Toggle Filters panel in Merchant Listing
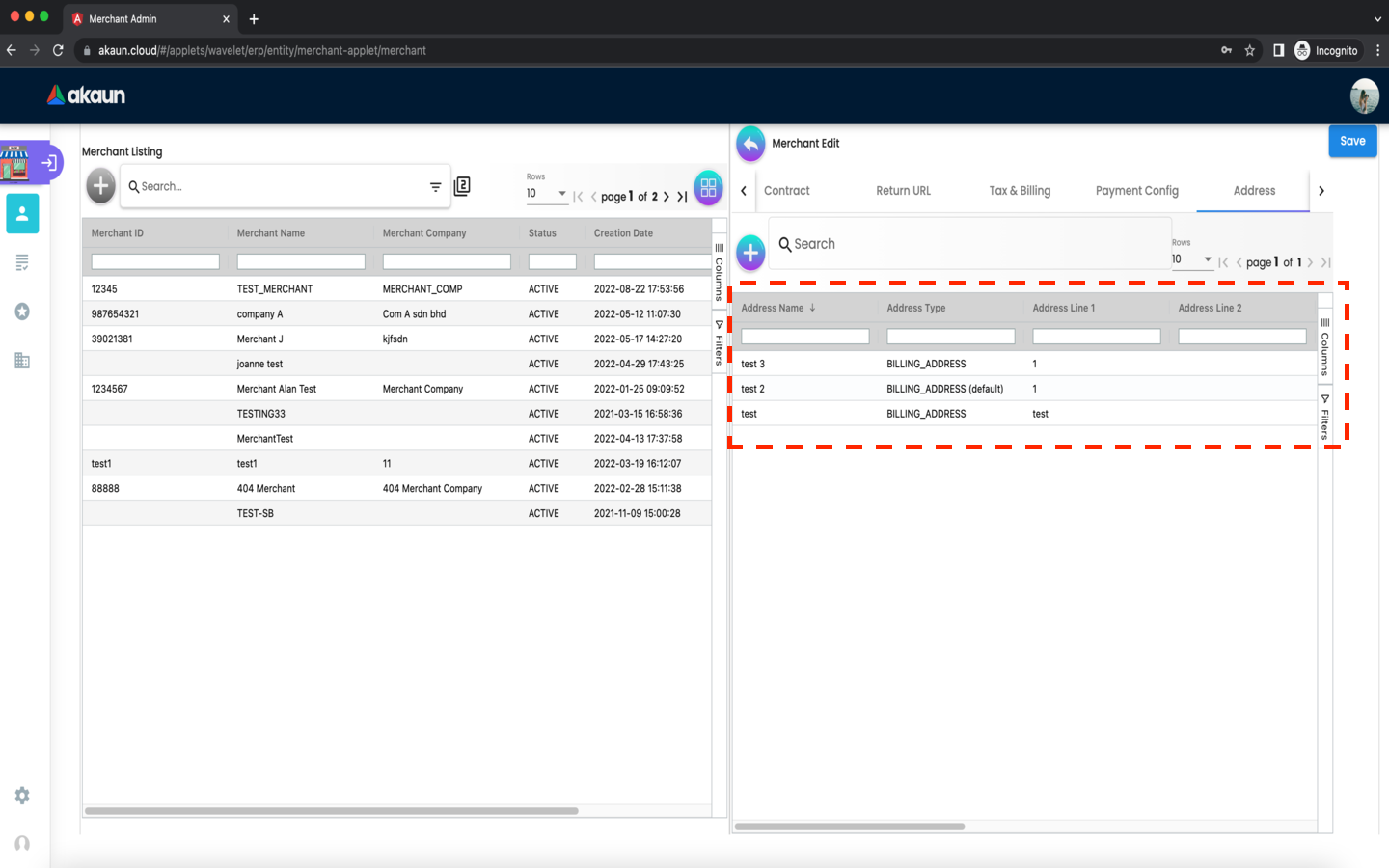Screen dimensions: 1389x868 [719, 342]
